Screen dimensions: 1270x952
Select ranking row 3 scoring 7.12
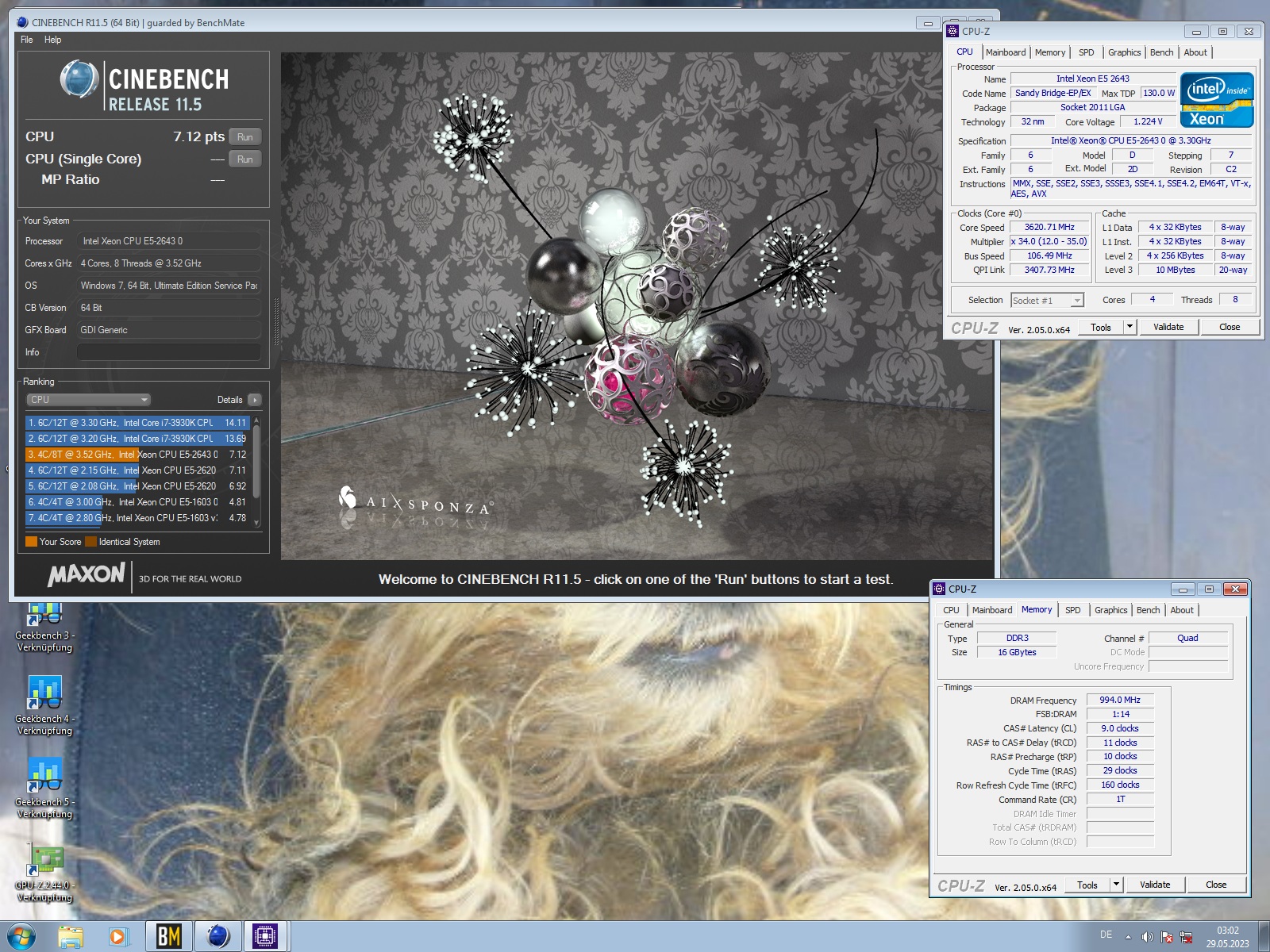coord(137,455)
